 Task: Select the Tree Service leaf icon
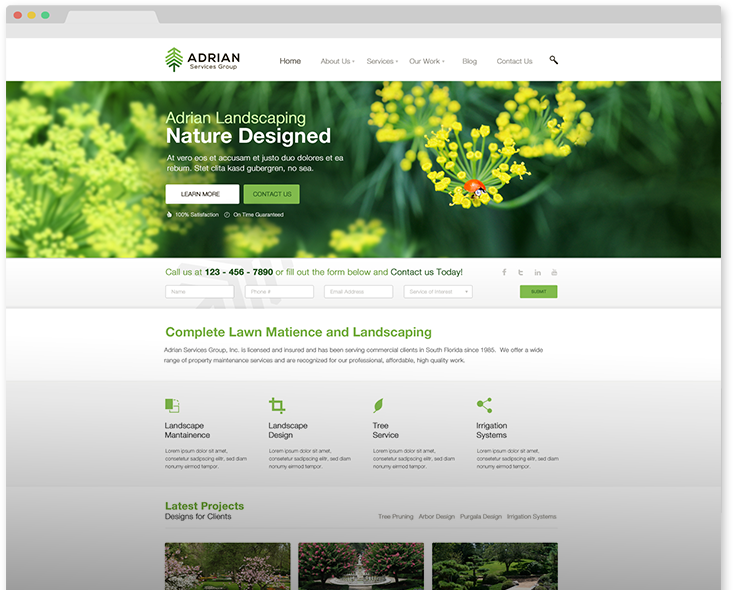point(378,405)
